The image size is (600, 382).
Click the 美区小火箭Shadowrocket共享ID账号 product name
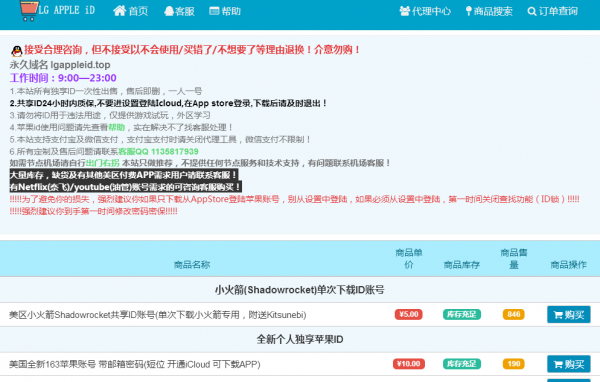pyautogui.click(x=158, y=315)
